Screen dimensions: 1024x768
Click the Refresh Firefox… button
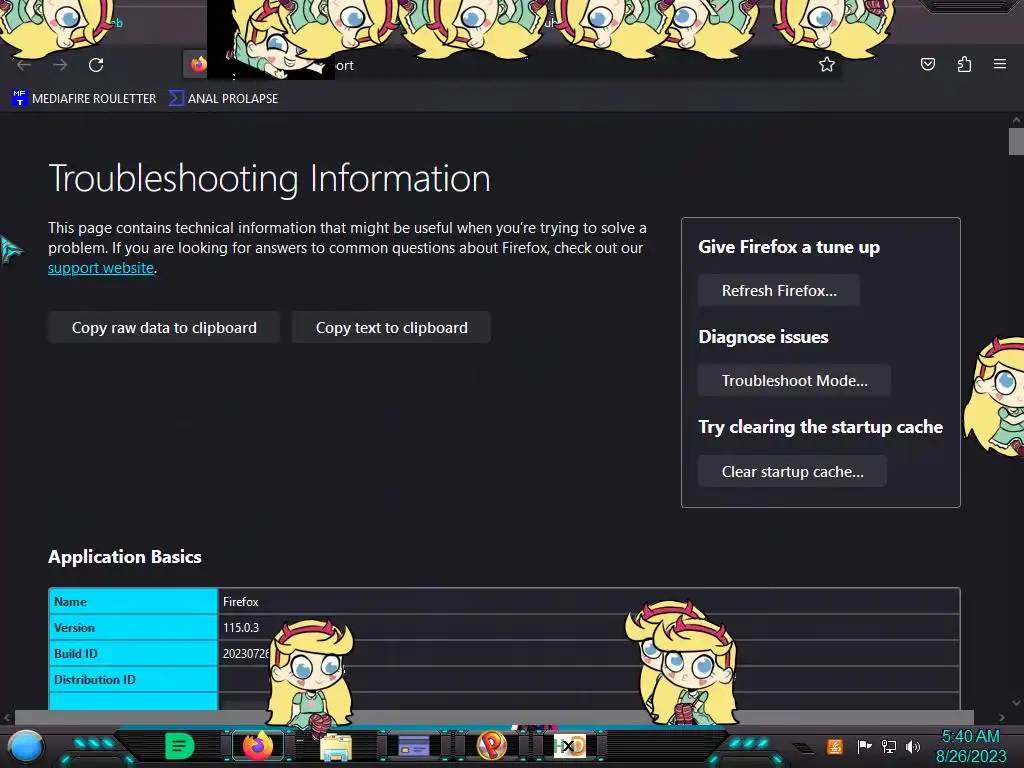778,291
